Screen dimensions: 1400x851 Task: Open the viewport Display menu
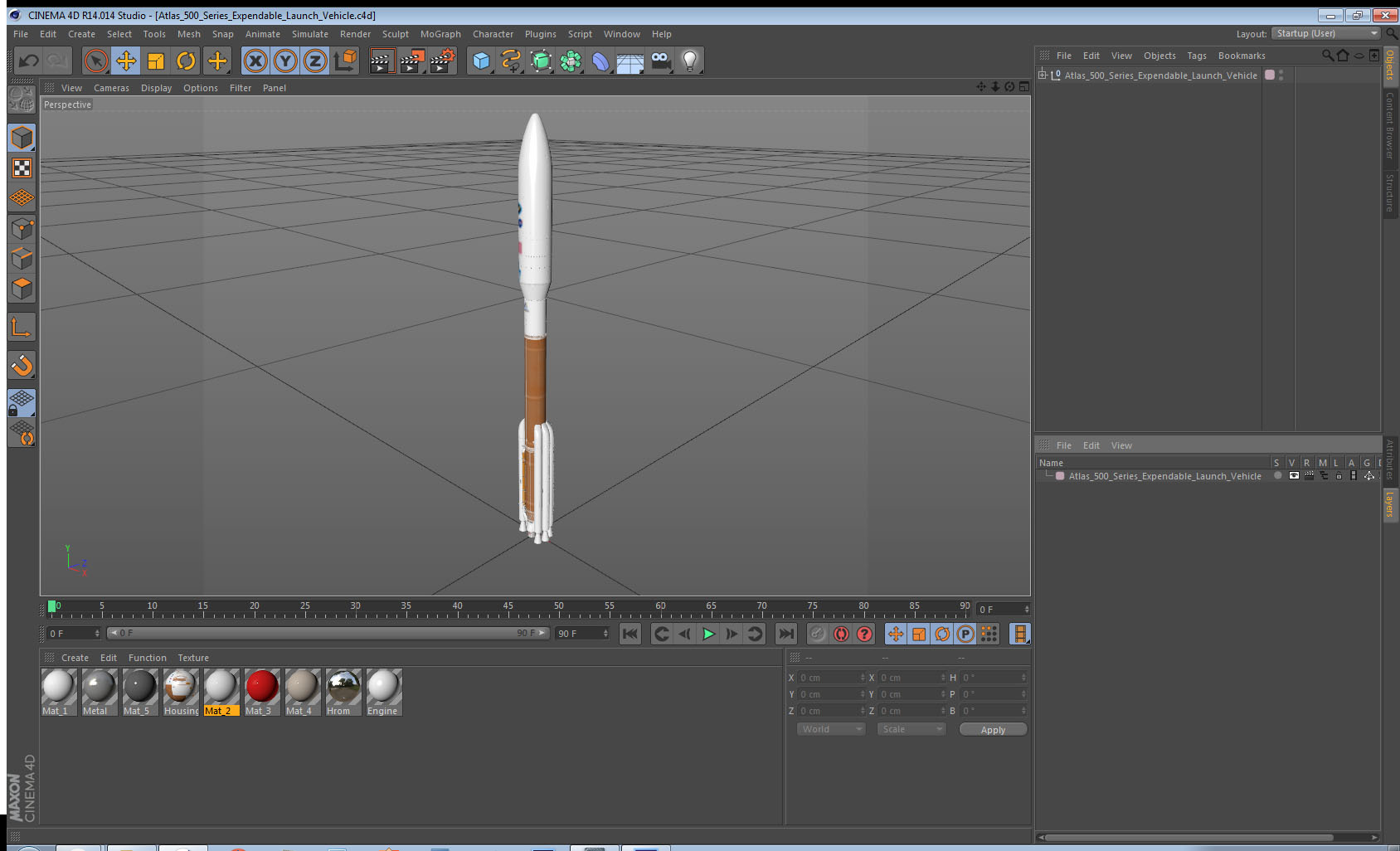point(156,88)
